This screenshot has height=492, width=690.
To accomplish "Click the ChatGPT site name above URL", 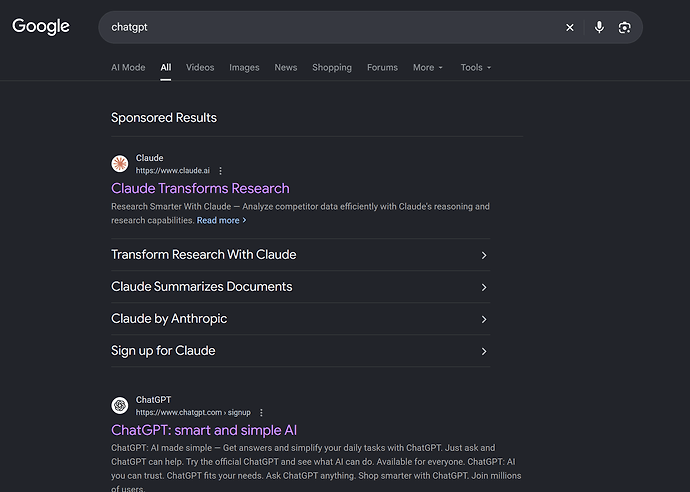I will (153, 400).
